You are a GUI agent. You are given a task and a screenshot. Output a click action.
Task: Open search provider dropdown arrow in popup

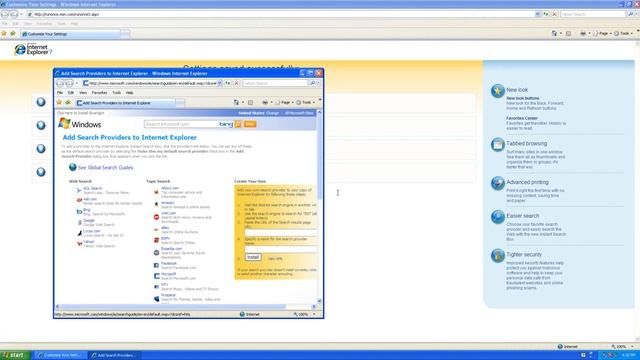click(318, 83)
